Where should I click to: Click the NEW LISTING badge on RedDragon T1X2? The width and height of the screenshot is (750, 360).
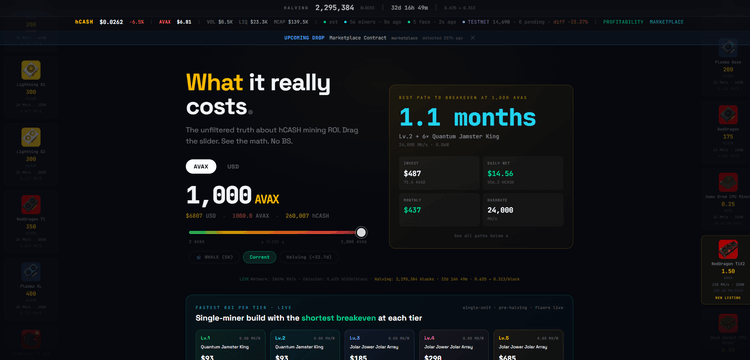click(x=728, y=298)
